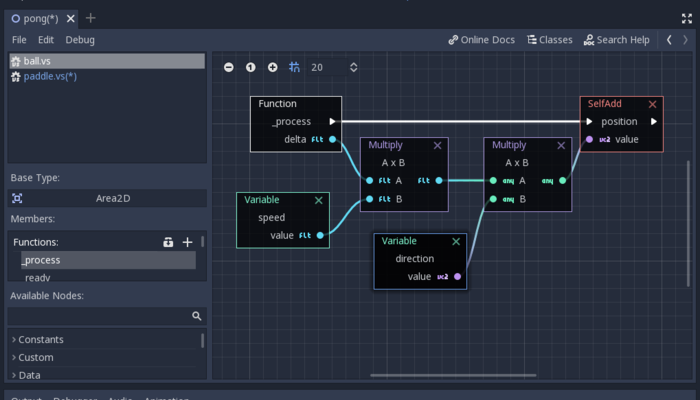Open the Debug menu
The image size is (700, 400).
80,40
